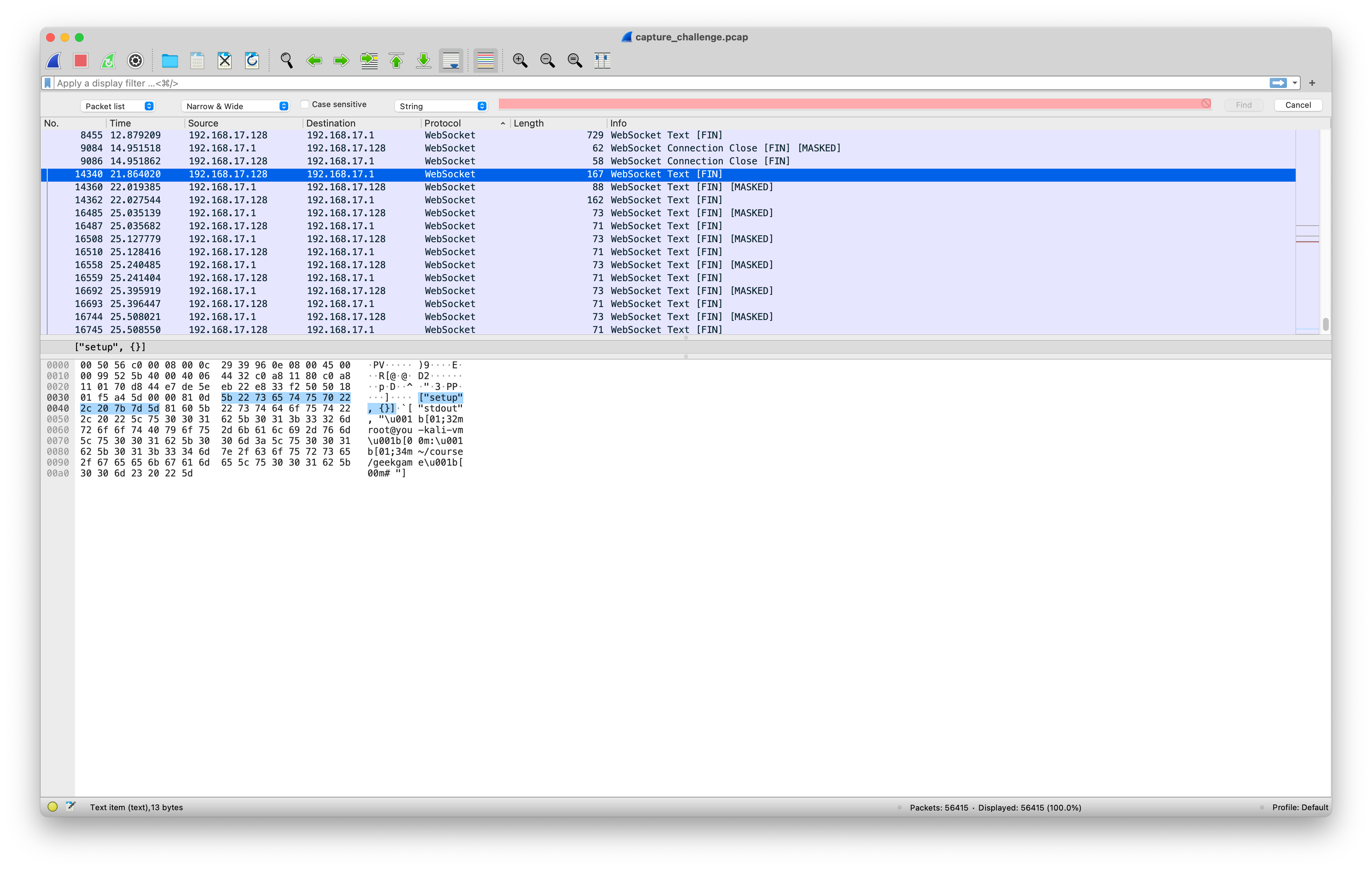Enable the Case sensitive checkbox
Image resolution: width=1372 pixels, height=870 pixels.
(305, 104)
